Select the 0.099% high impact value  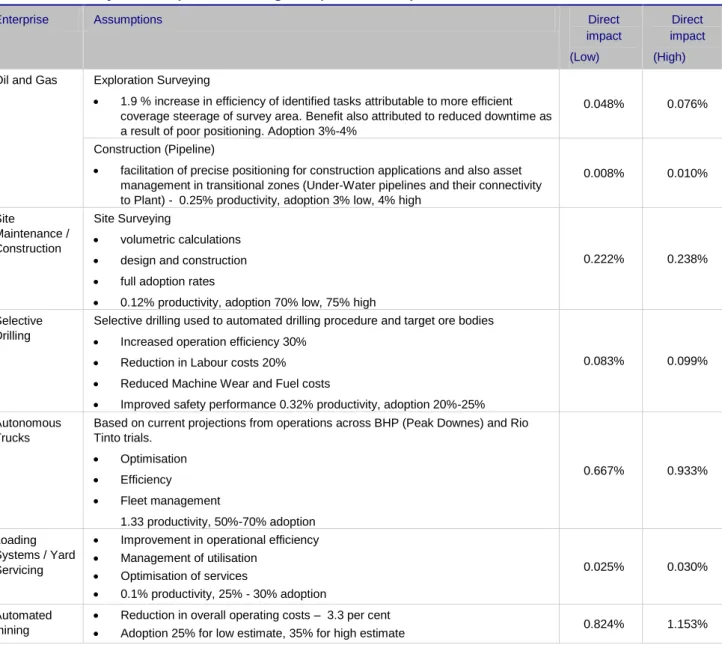pyautogui.click(x=687, y=361)
